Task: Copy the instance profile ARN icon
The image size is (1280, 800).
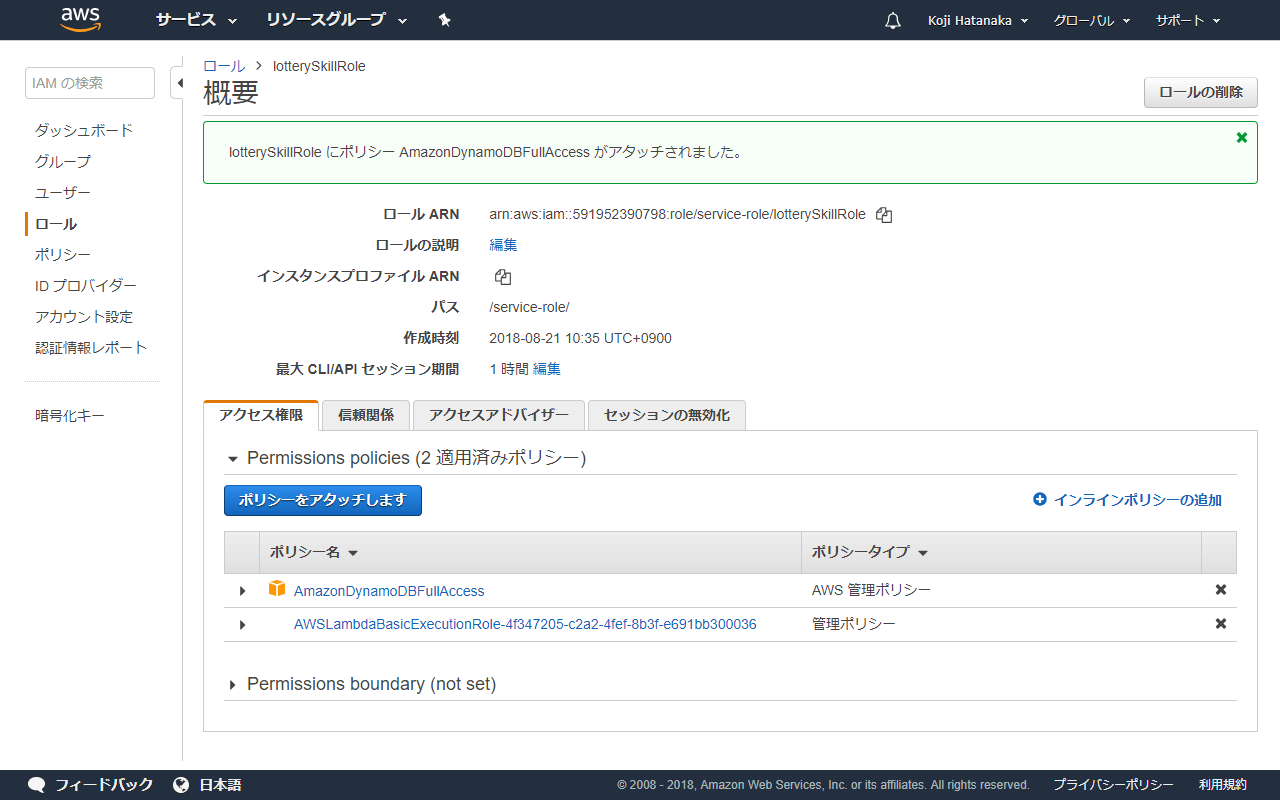Action: point(503,277)
